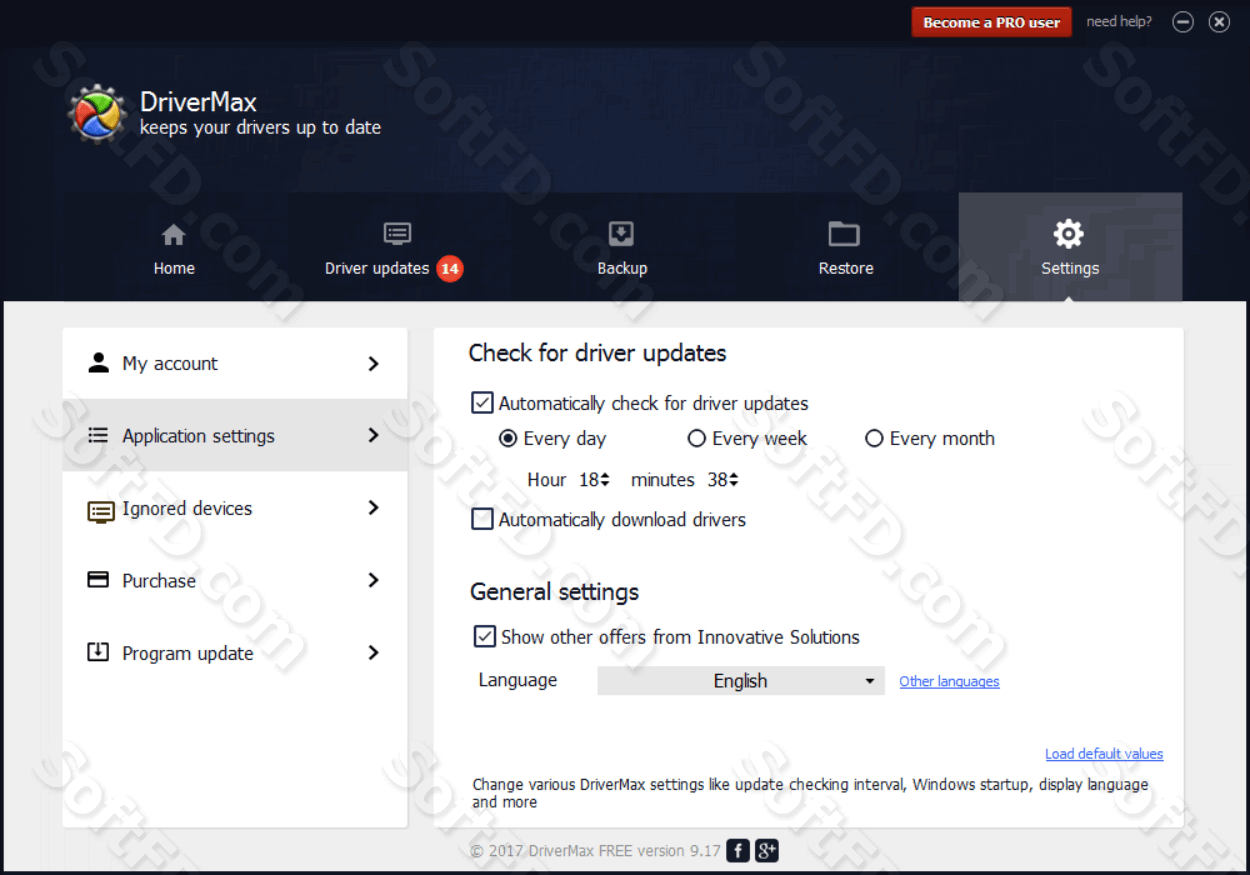1250x875 pixels.
Task: Click the minutes spinner arrows
Action: 733,480
